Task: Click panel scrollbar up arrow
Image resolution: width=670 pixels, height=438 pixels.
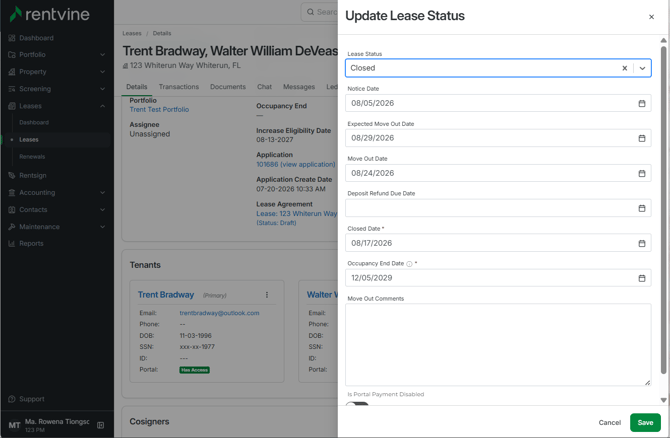Action: pyautogui.click(x=663, y=40)
